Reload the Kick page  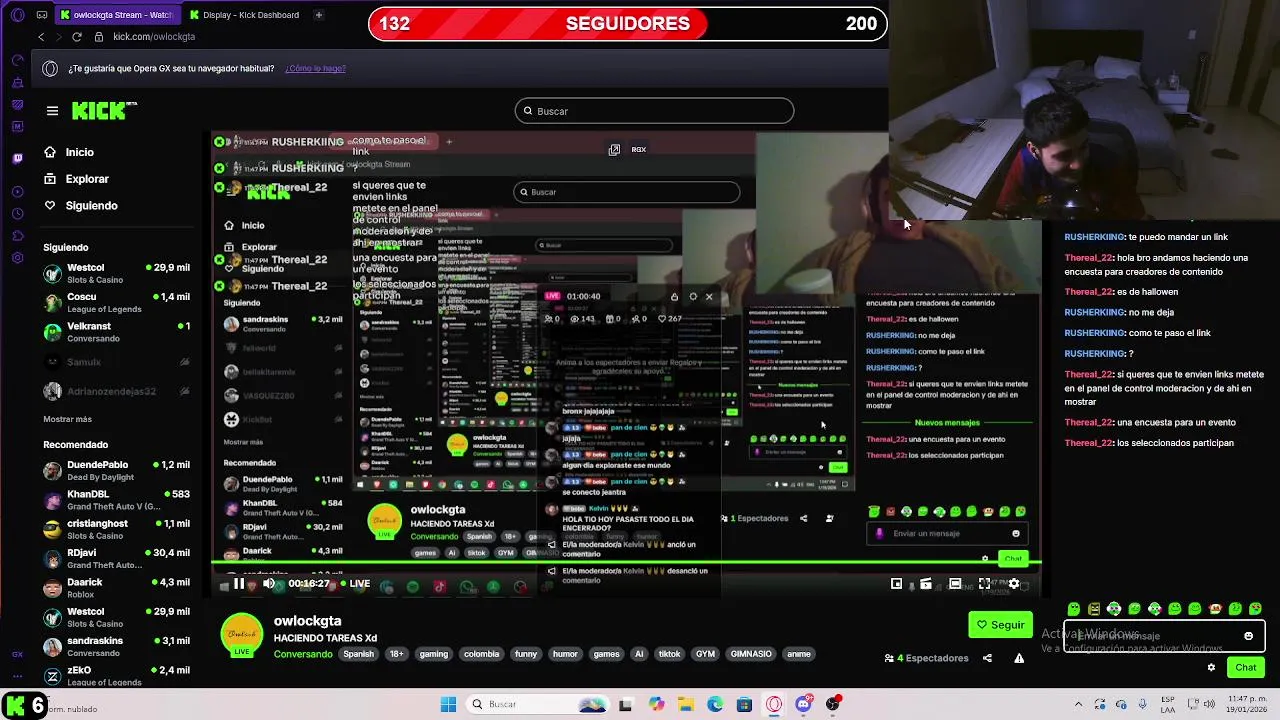(77, 37)
